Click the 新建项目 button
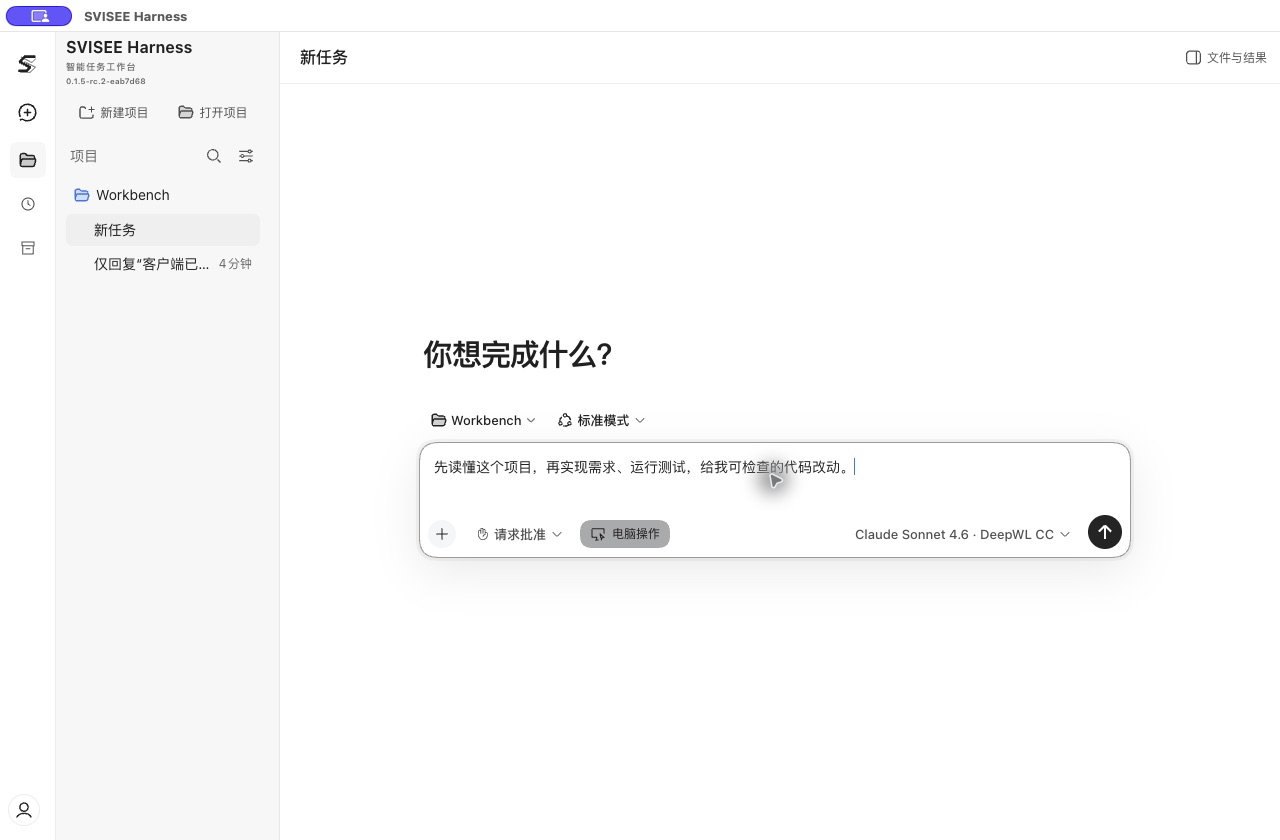The width and height of the screenshot is (1280, 840). click(x=113, y=113)
